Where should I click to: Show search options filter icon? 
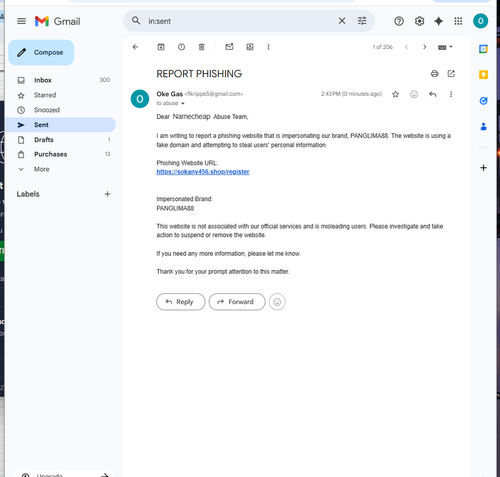[362, 21]
